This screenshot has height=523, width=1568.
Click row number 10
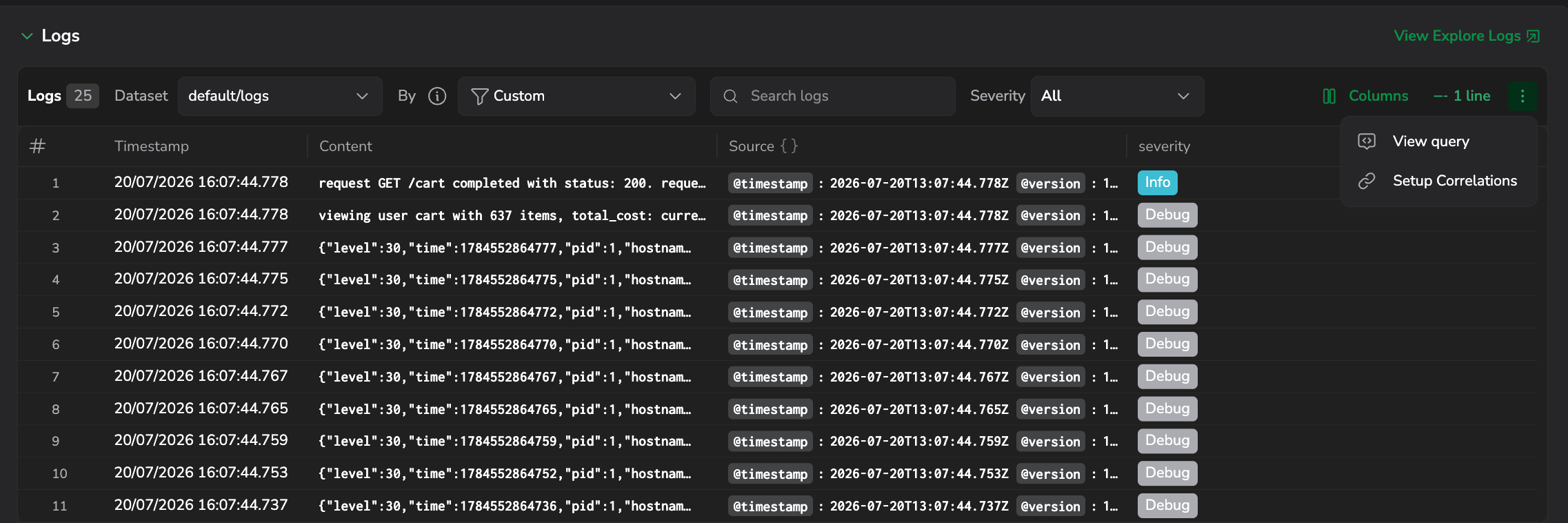[x=60, y=473]
